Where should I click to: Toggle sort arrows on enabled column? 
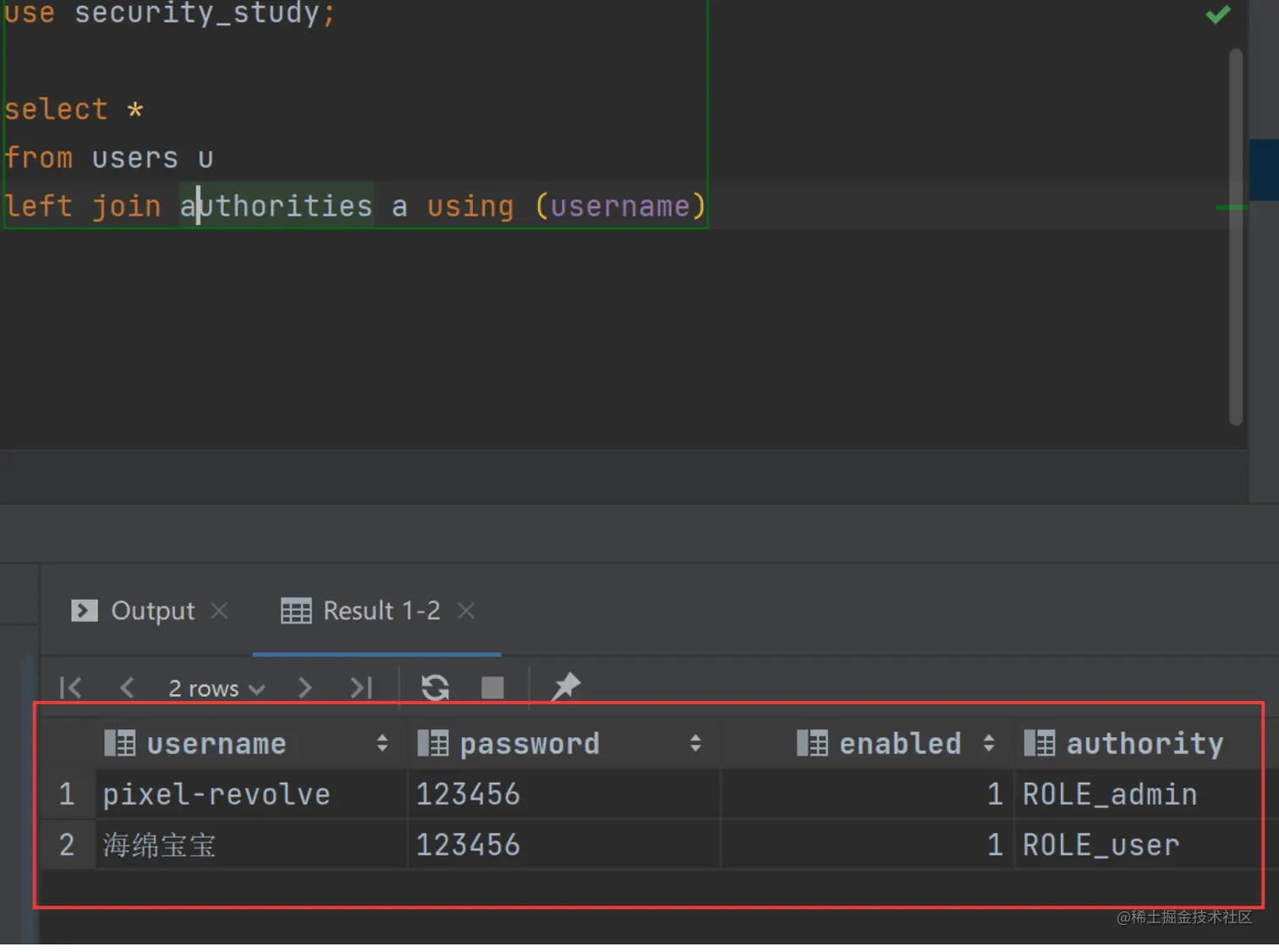click(x=989, y=743)
